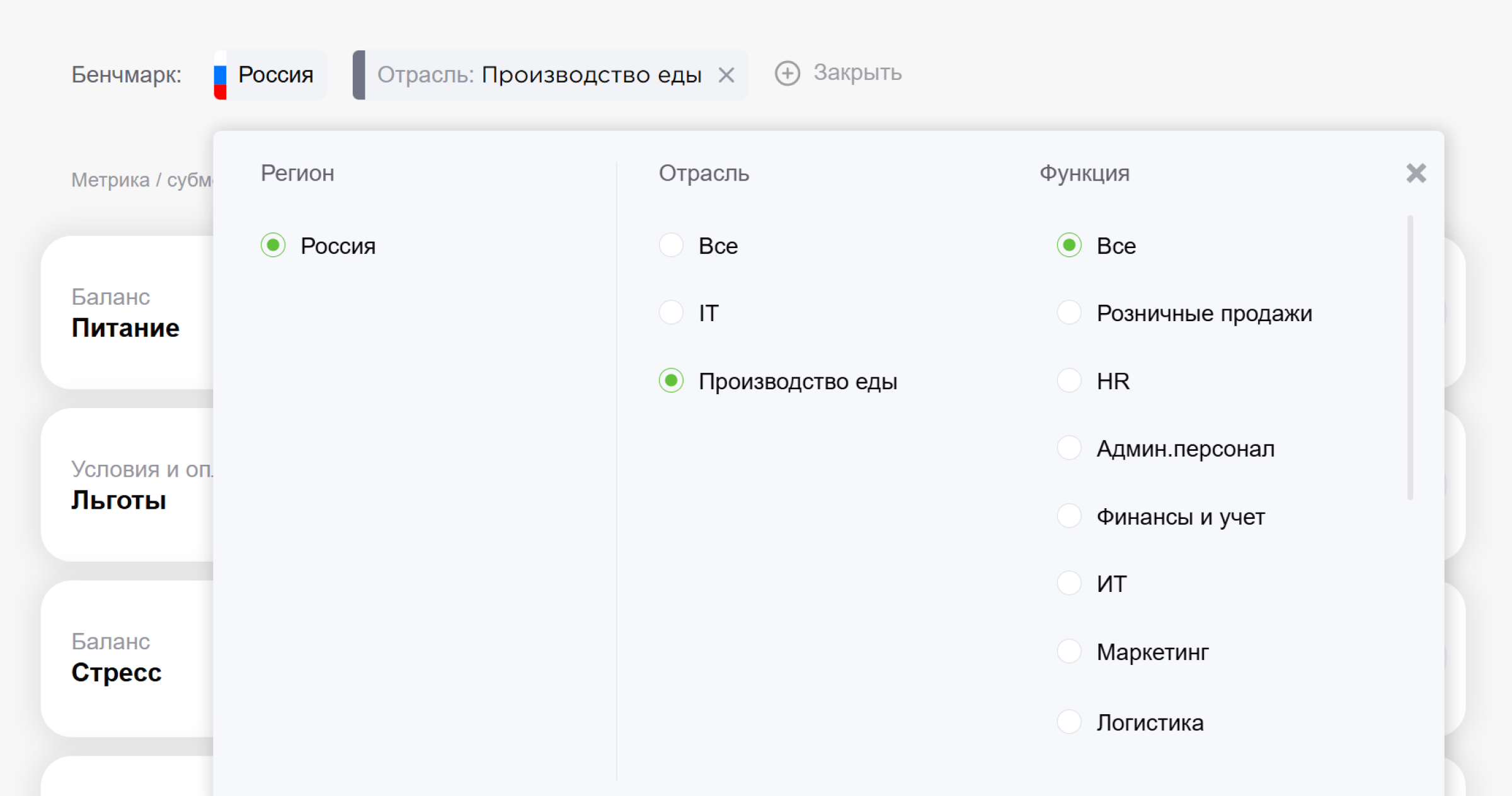
Task: Select the Маркетинг function
Action: (x=1069, y=651)
